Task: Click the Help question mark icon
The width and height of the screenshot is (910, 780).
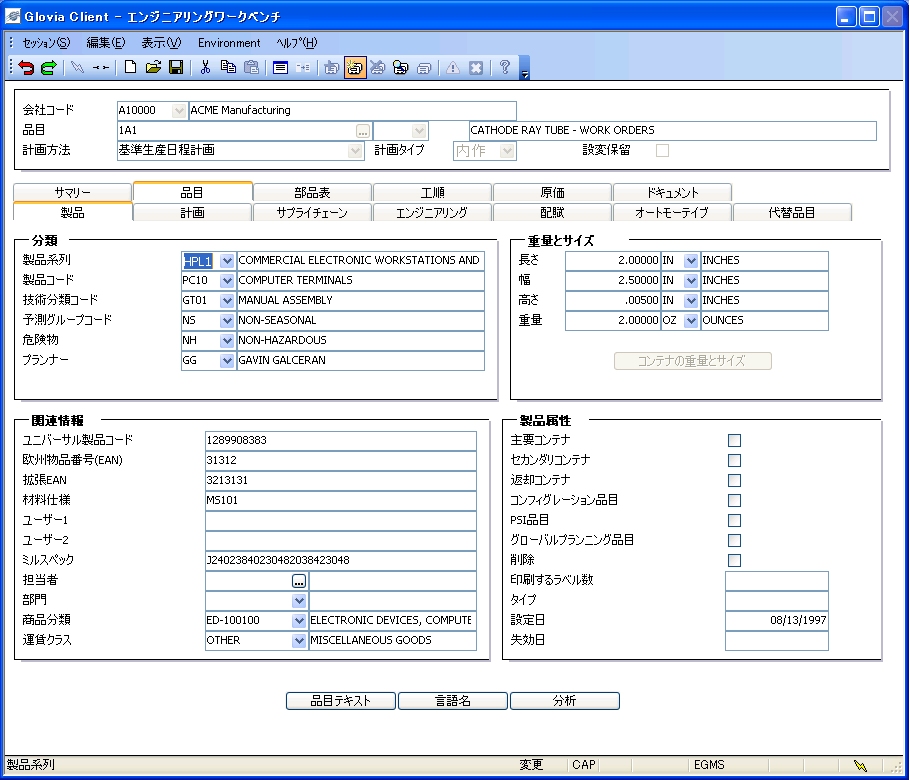Action: (x=505, y=68)
